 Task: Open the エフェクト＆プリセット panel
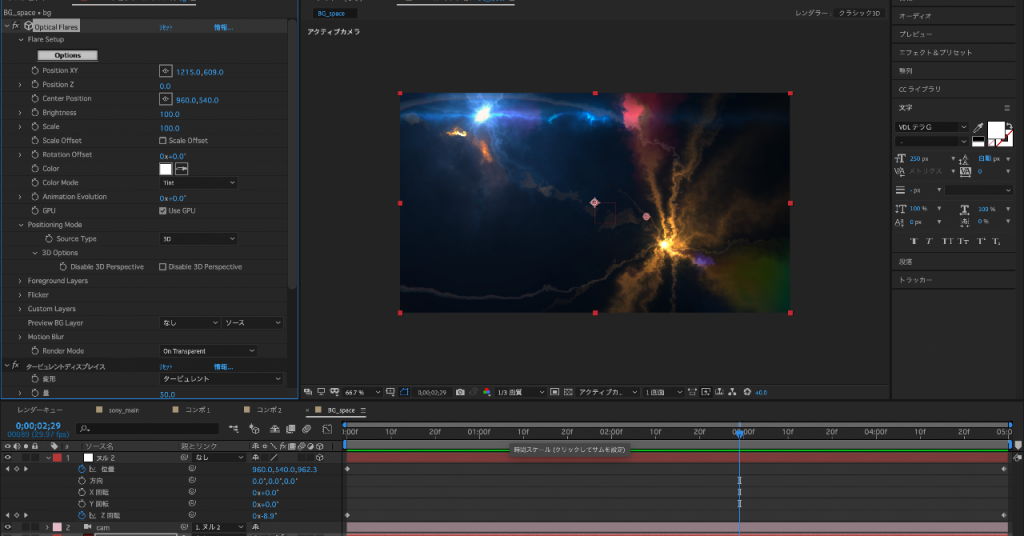point(935,52)
